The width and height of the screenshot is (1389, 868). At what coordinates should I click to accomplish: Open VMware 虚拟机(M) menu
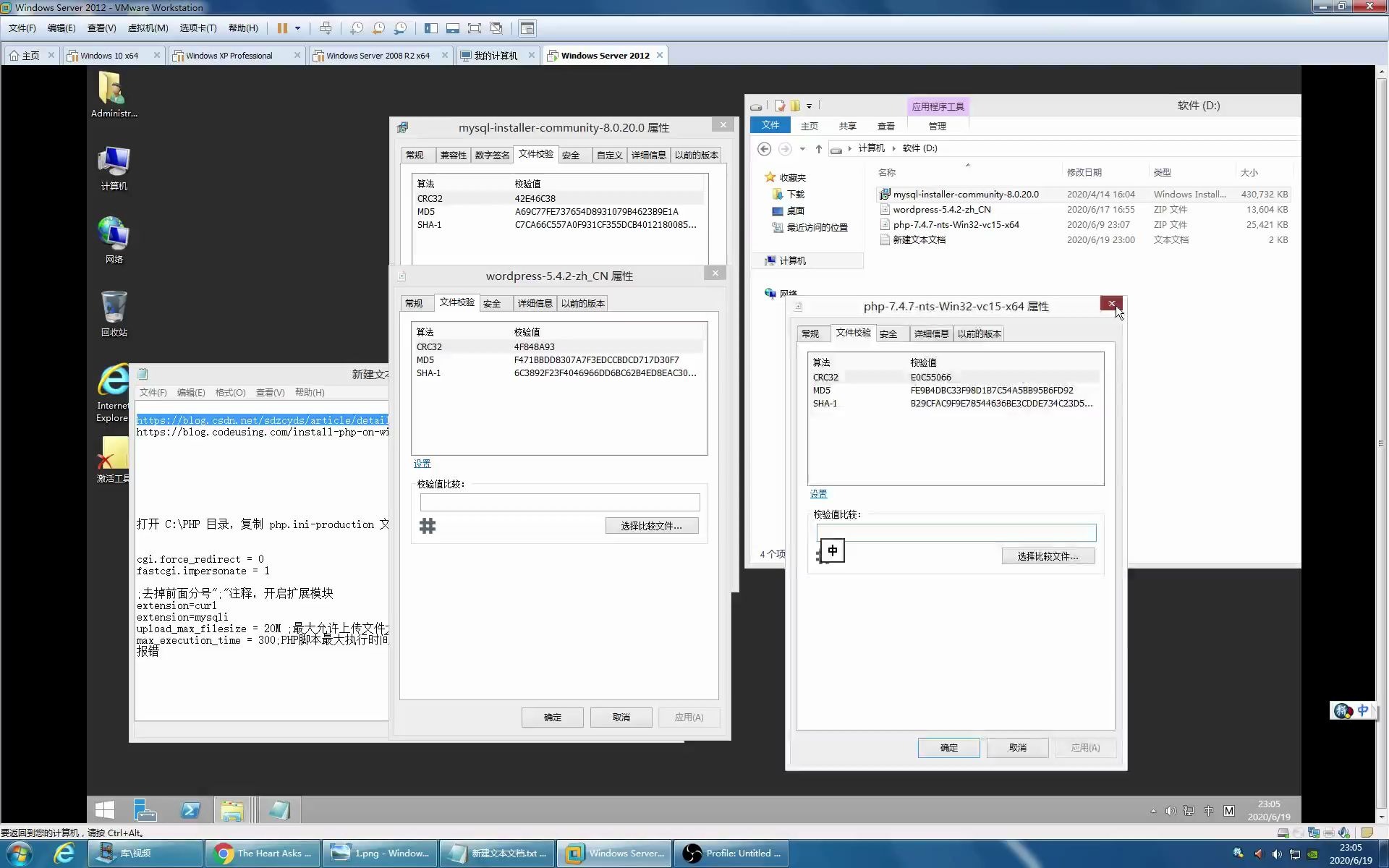pos(148,28)
